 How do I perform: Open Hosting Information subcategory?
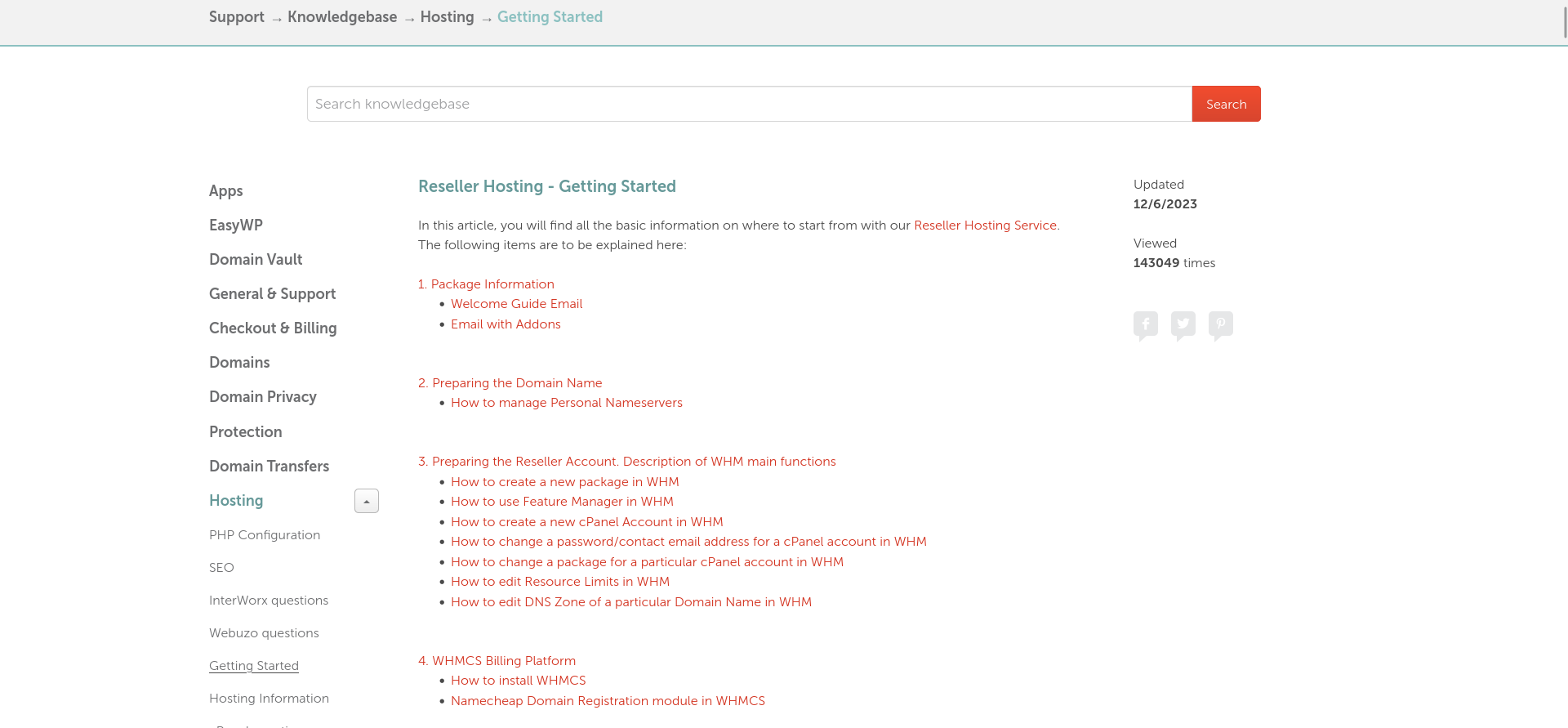(269, 699)
